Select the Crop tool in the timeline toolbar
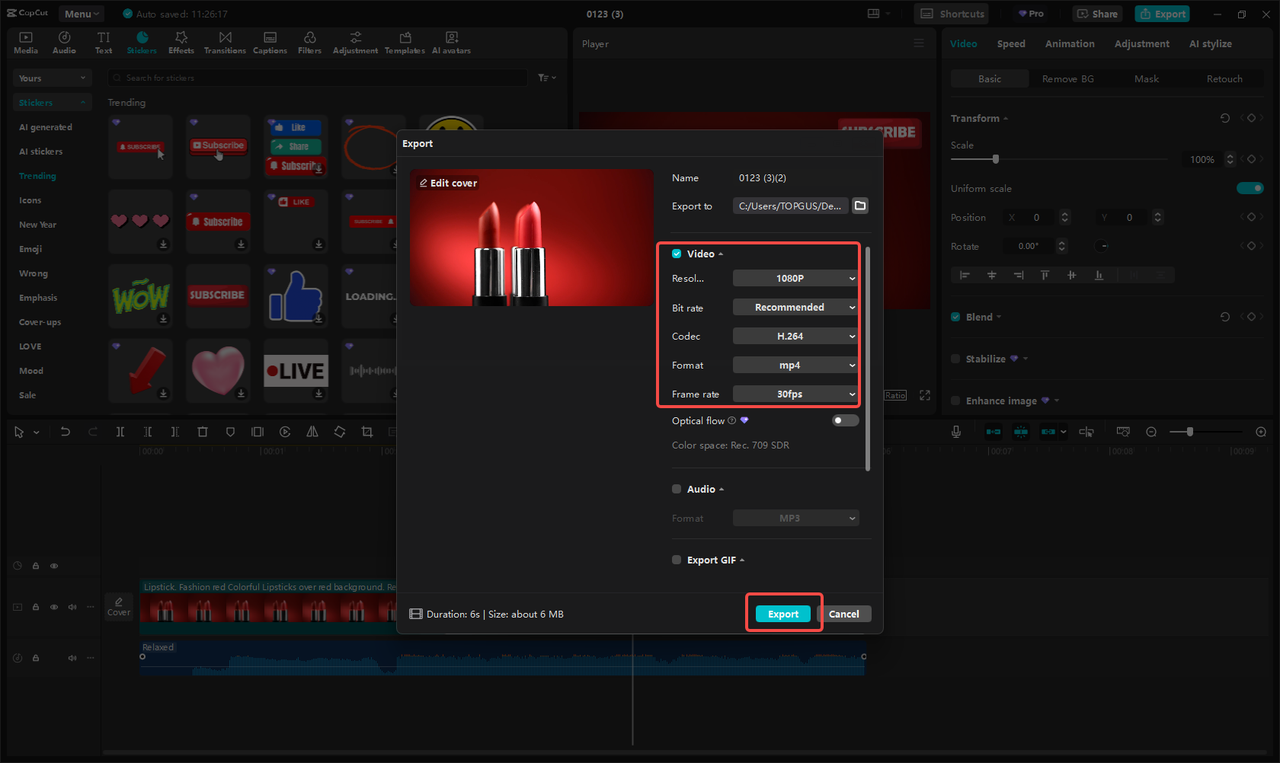The height and width of the screenshot is (763, 1280). click(367, 431)
